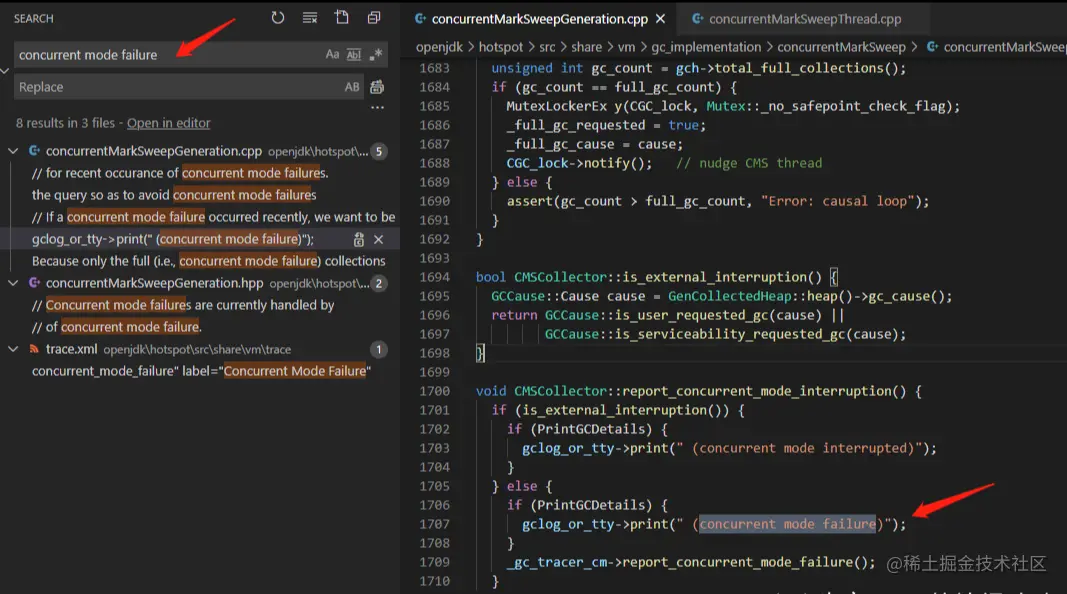Select concurrentMarkSweepGeneration.cpp file in results
The height and width of the screenshot is (594, 1067).
[154, 151]
